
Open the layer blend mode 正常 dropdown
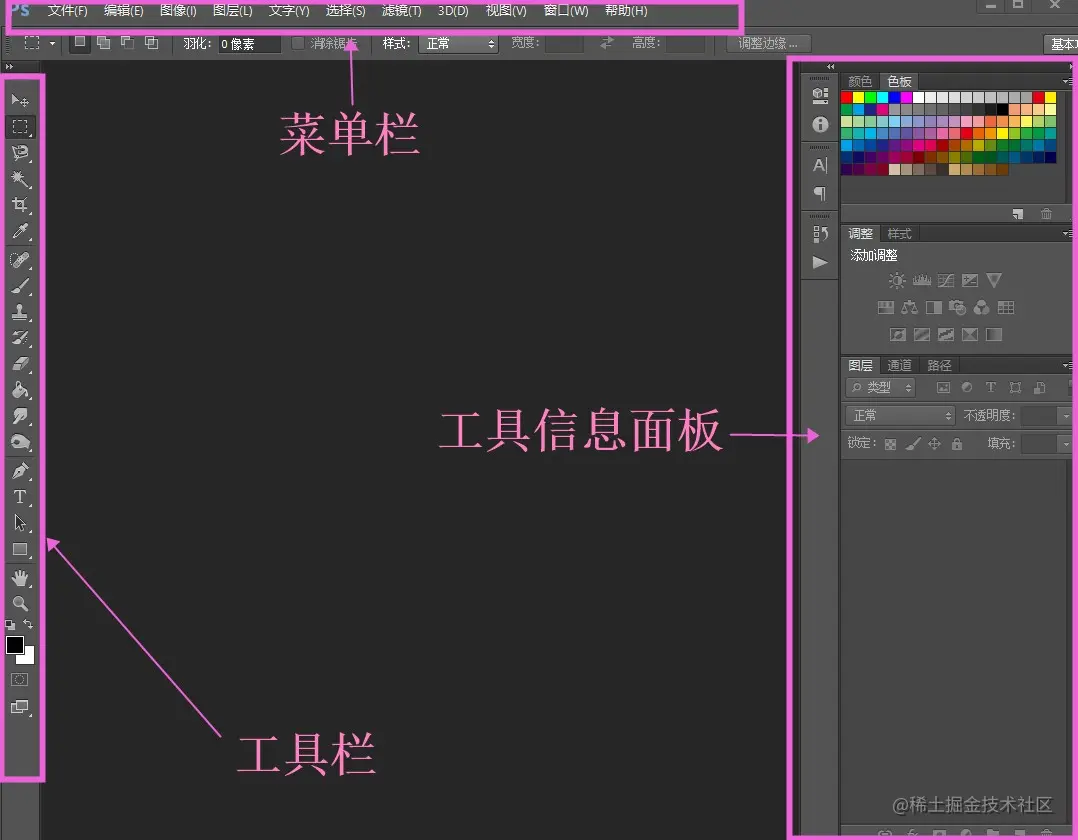tap(900, 415)
